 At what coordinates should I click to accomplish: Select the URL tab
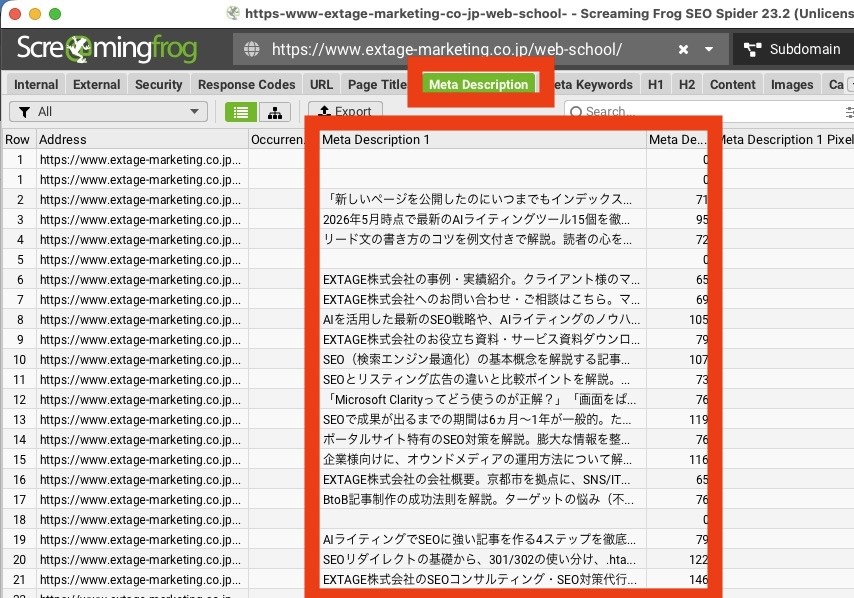[321, 84]
